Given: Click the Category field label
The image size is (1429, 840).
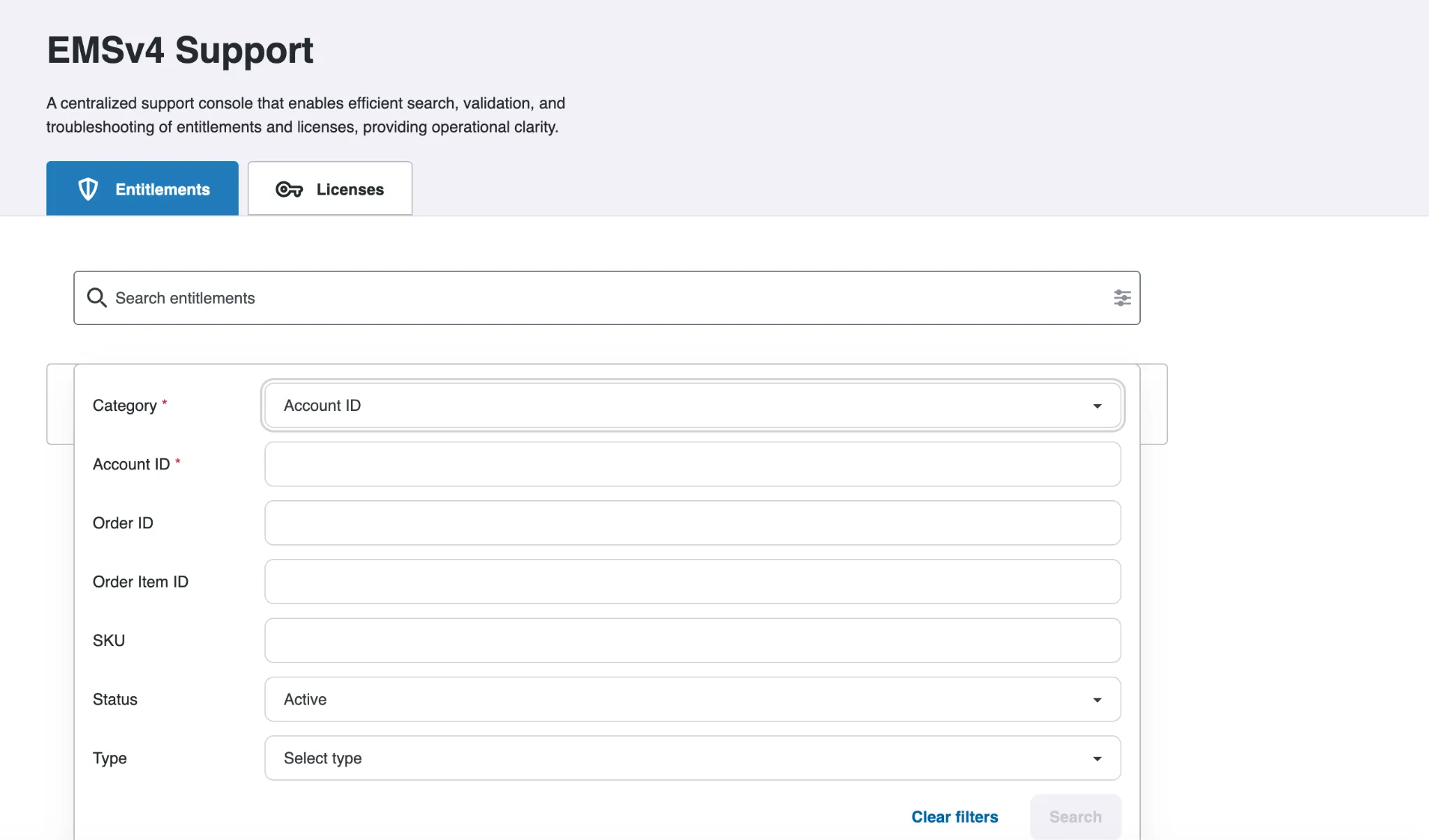Looking at the screenshot, I should 125,405.
